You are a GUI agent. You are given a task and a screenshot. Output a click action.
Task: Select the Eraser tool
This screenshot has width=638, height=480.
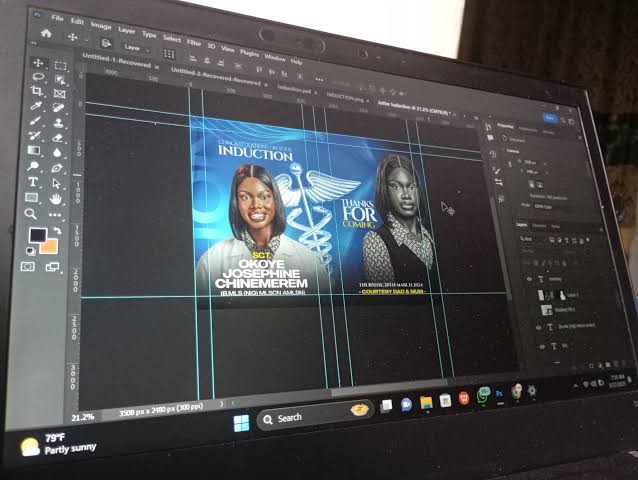coord(58,137)
